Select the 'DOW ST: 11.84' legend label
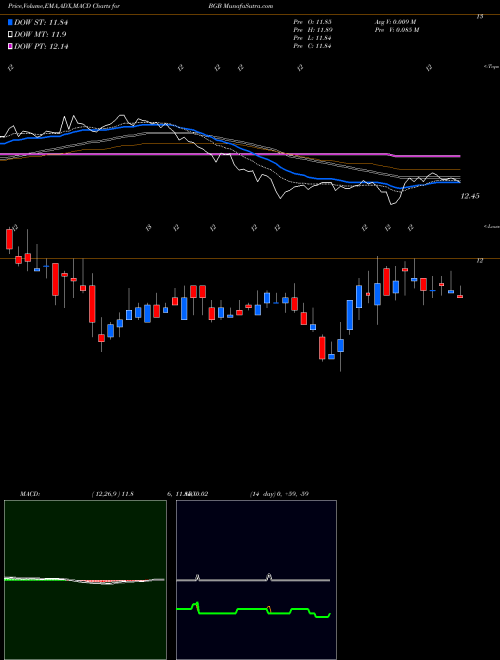The image size is (500, 660). (x=41, y=22)
